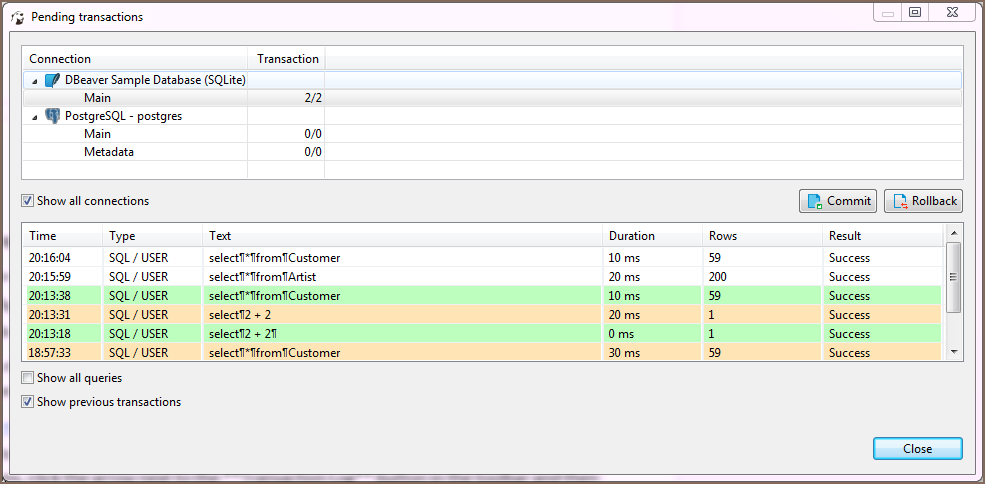Enable Show all queries checkbox

tap(28, 378)
